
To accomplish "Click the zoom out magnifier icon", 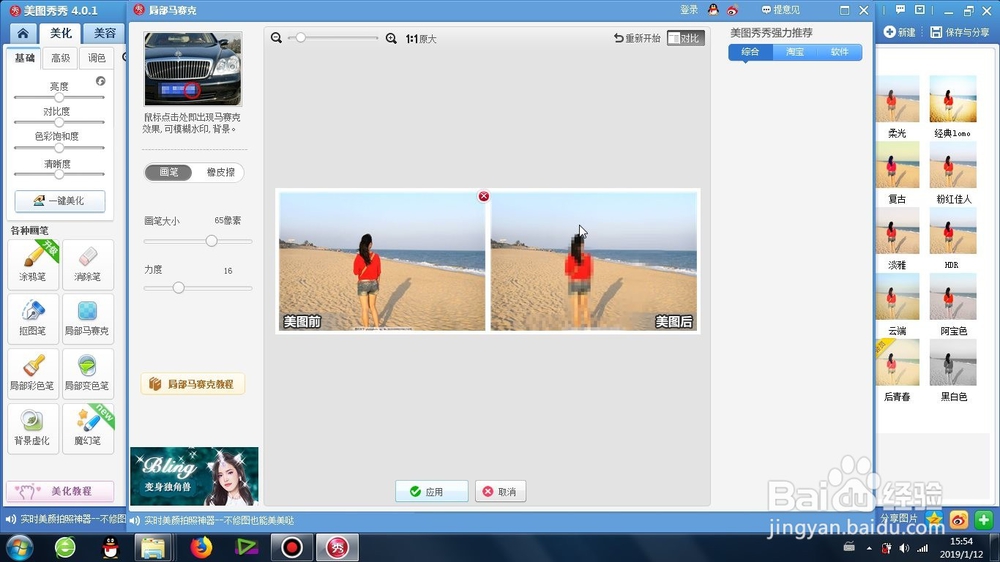I will [276, 38].
